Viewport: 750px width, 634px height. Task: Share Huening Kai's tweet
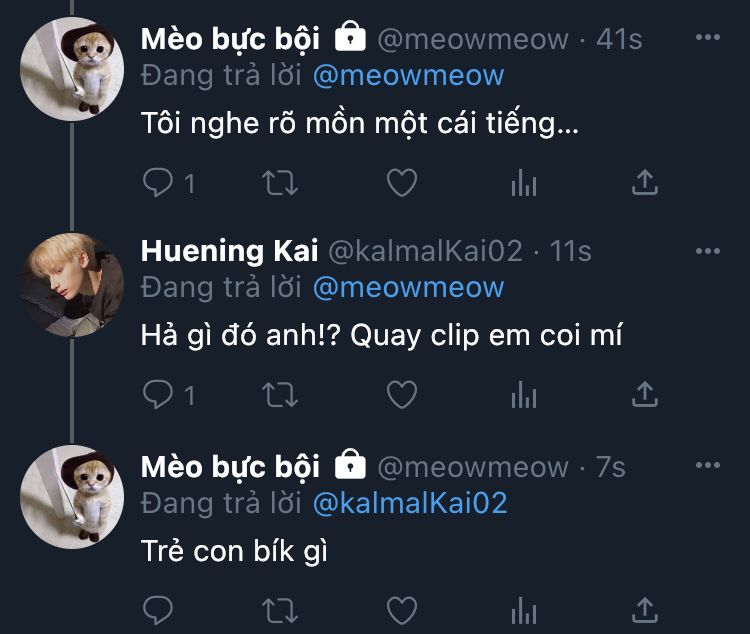(645, 395)
